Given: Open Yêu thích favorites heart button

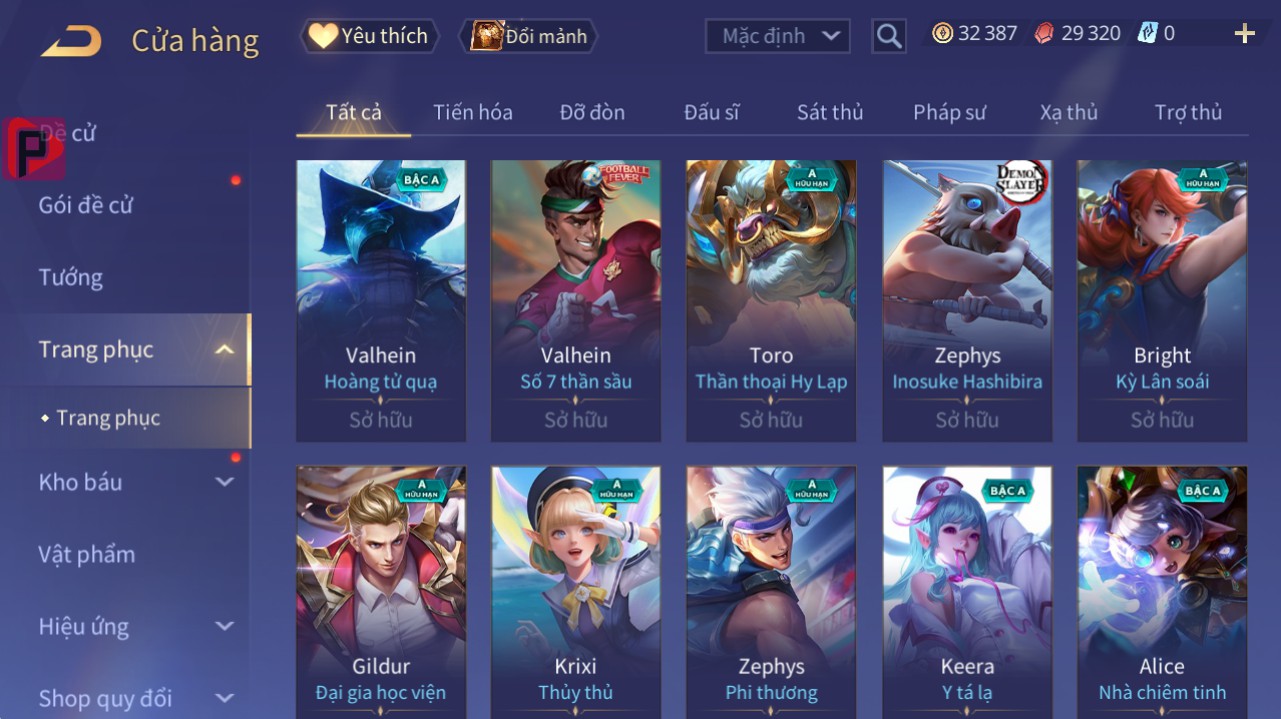Looking at the screenshot, I should (369, 36).
